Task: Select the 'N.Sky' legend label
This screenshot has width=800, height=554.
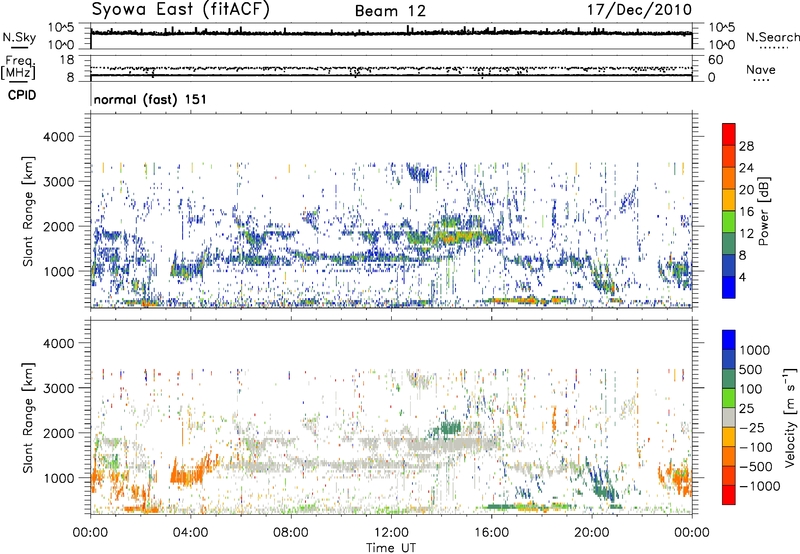Action: (19, 37)
